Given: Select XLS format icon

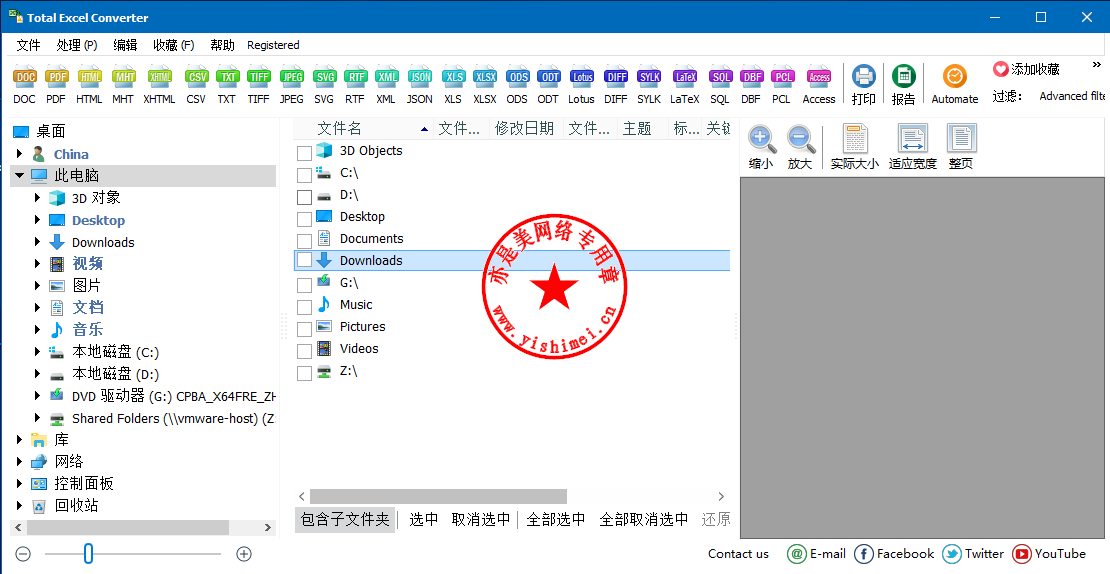Looking at the screenshot, I should tap(453, 85).
